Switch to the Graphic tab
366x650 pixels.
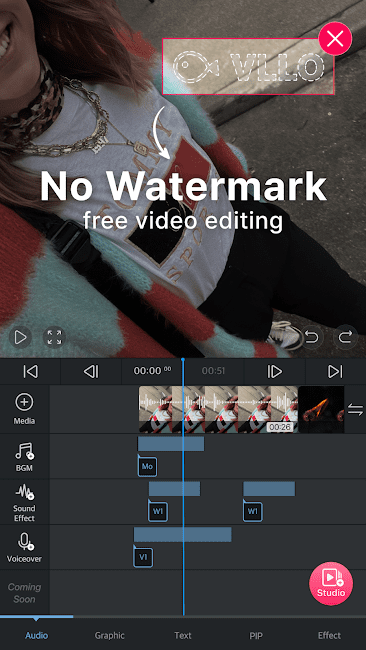click(109, 635)
